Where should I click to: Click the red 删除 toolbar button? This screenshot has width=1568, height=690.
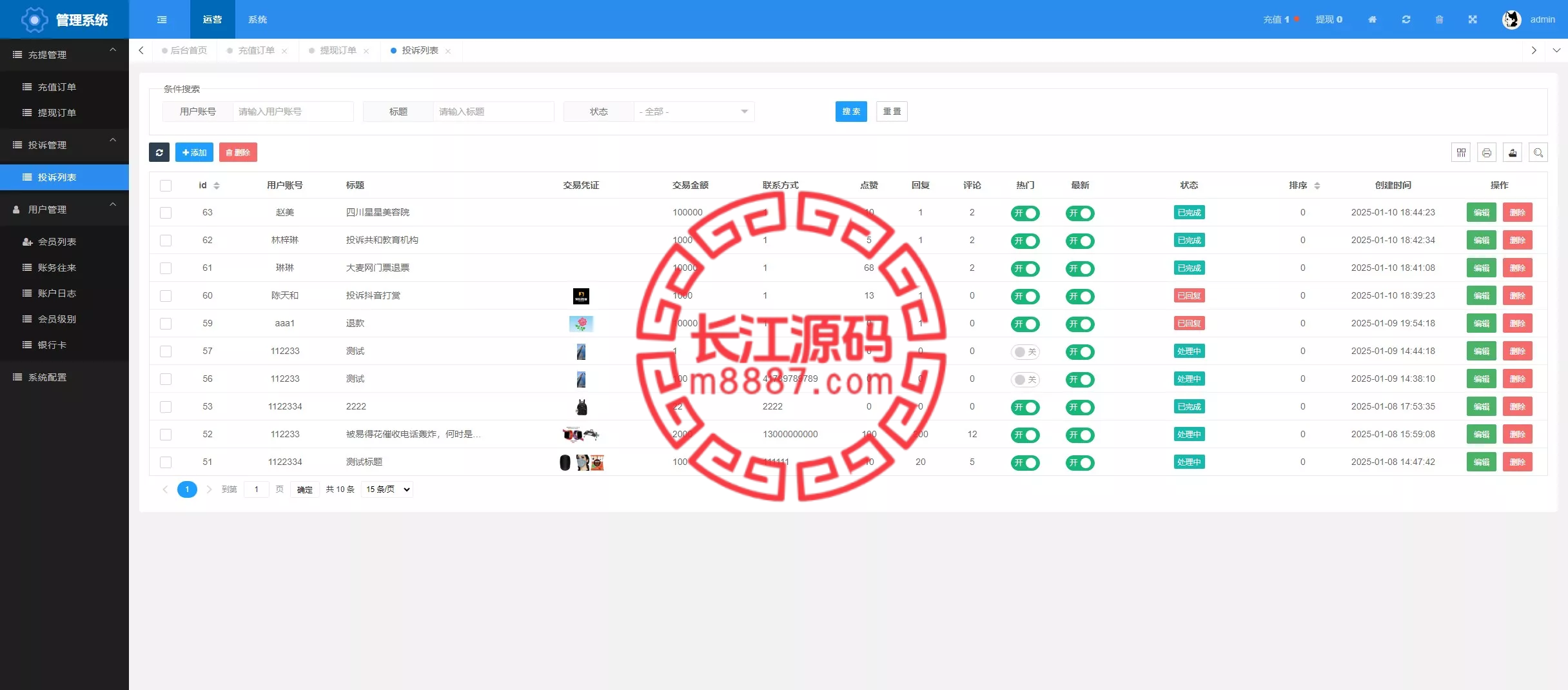click(x=238, y=152)
